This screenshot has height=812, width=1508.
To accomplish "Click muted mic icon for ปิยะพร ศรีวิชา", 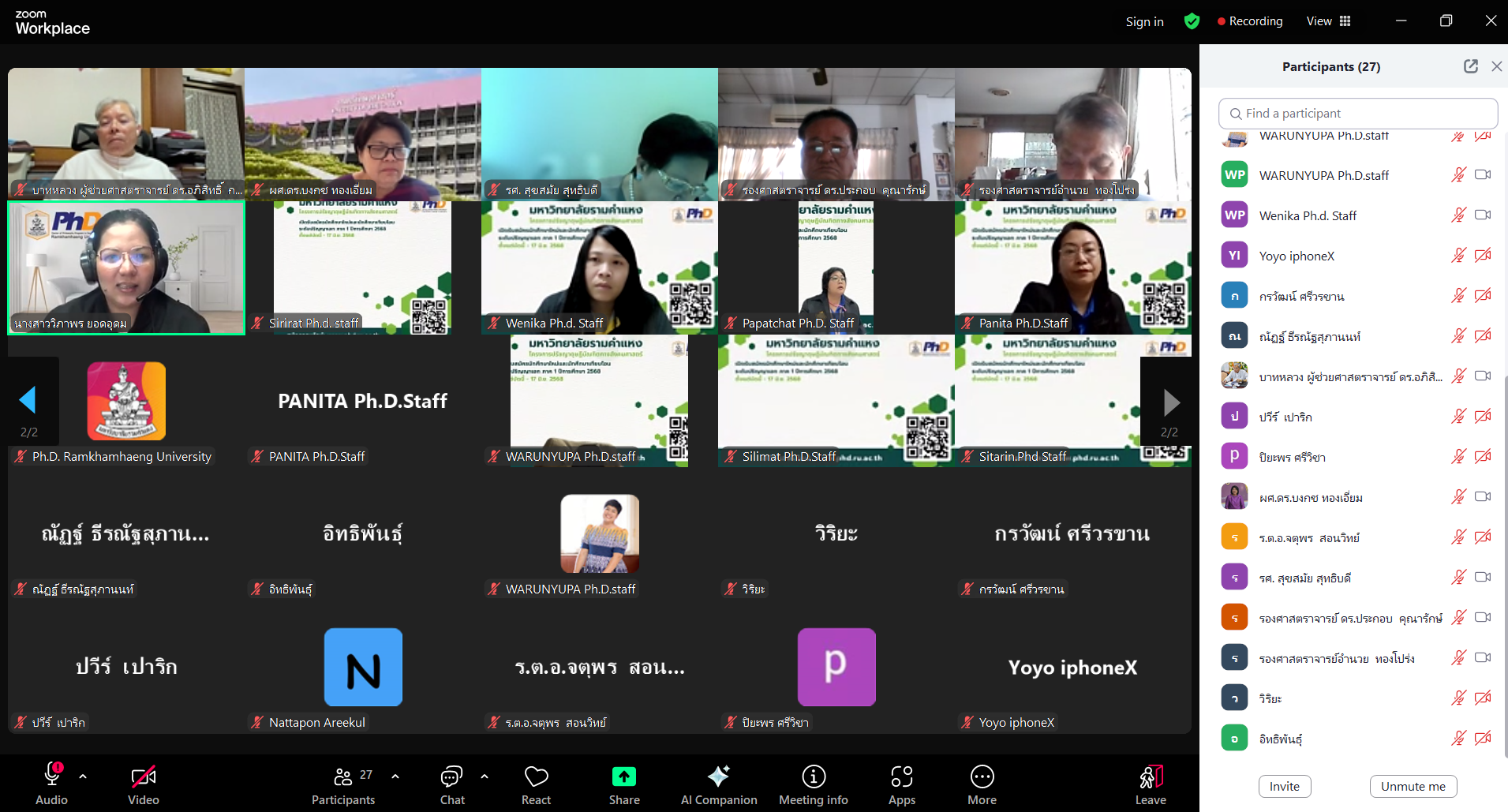I will coord(1458,456).
